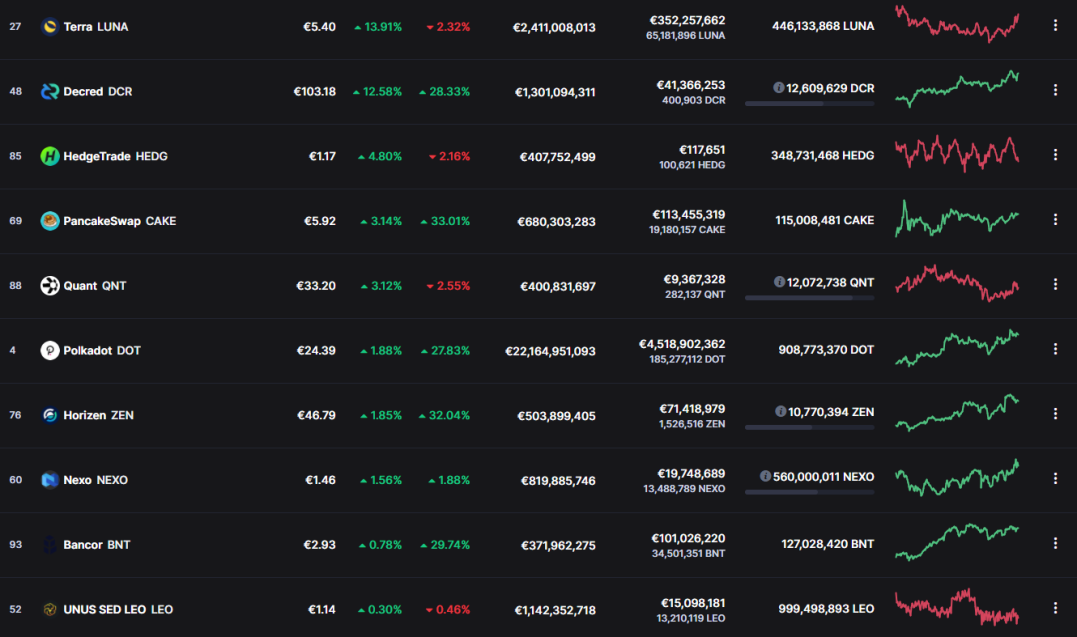The image size is (1077, 637).
Task: Open the HedgeTrade HEDG row options menu
Action: (1055, 155)
